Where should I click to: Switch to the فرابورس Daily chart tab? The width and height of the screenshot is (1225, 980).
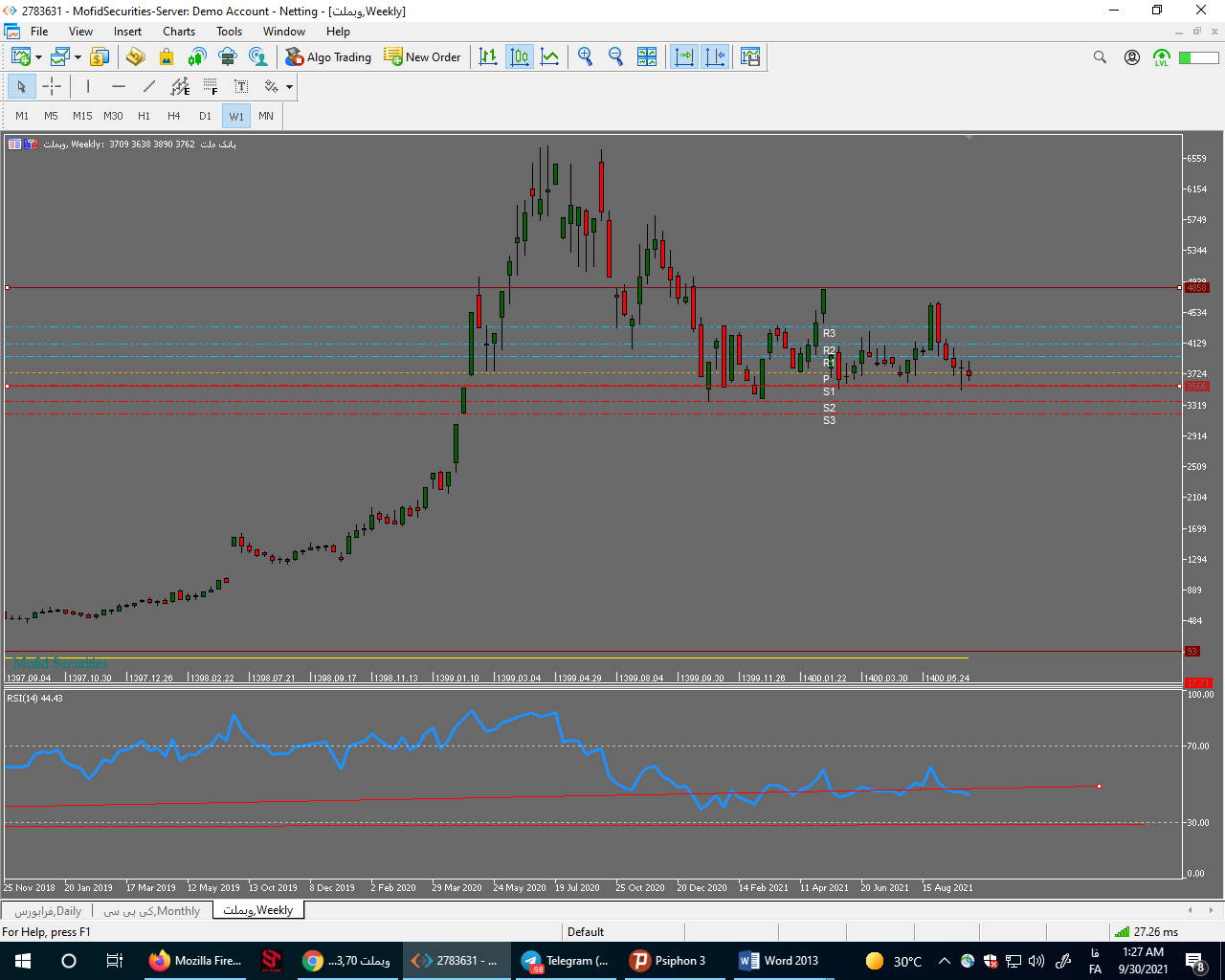click(x=47, y=911)
